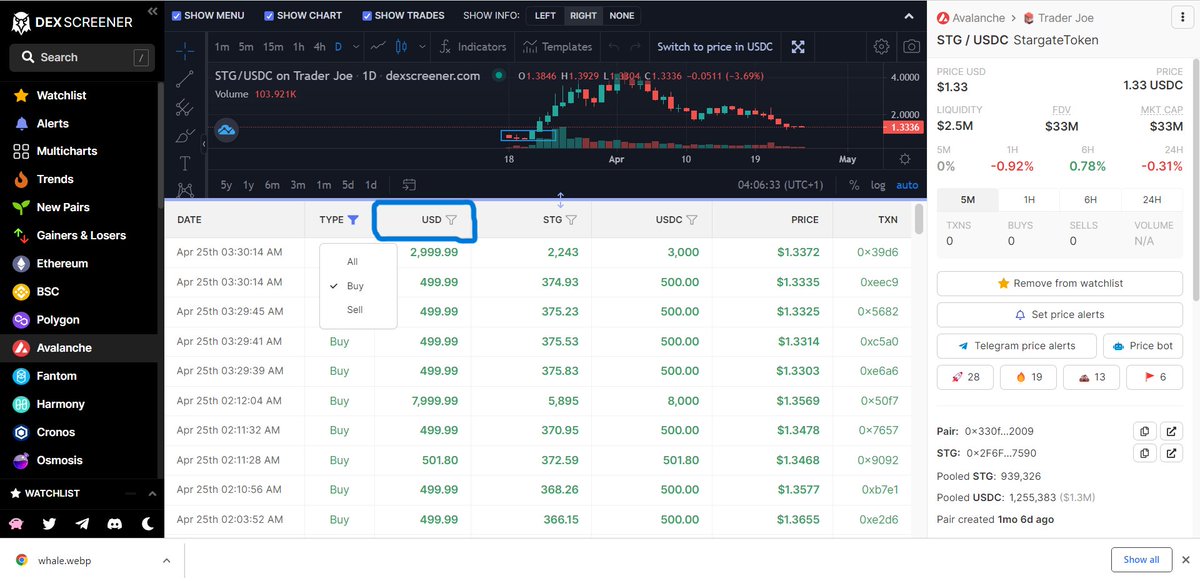This screenshot has width=1200, height=581.
Task: Click the piggy bank icon in sidebar footer
Action: tap(16, 523)
